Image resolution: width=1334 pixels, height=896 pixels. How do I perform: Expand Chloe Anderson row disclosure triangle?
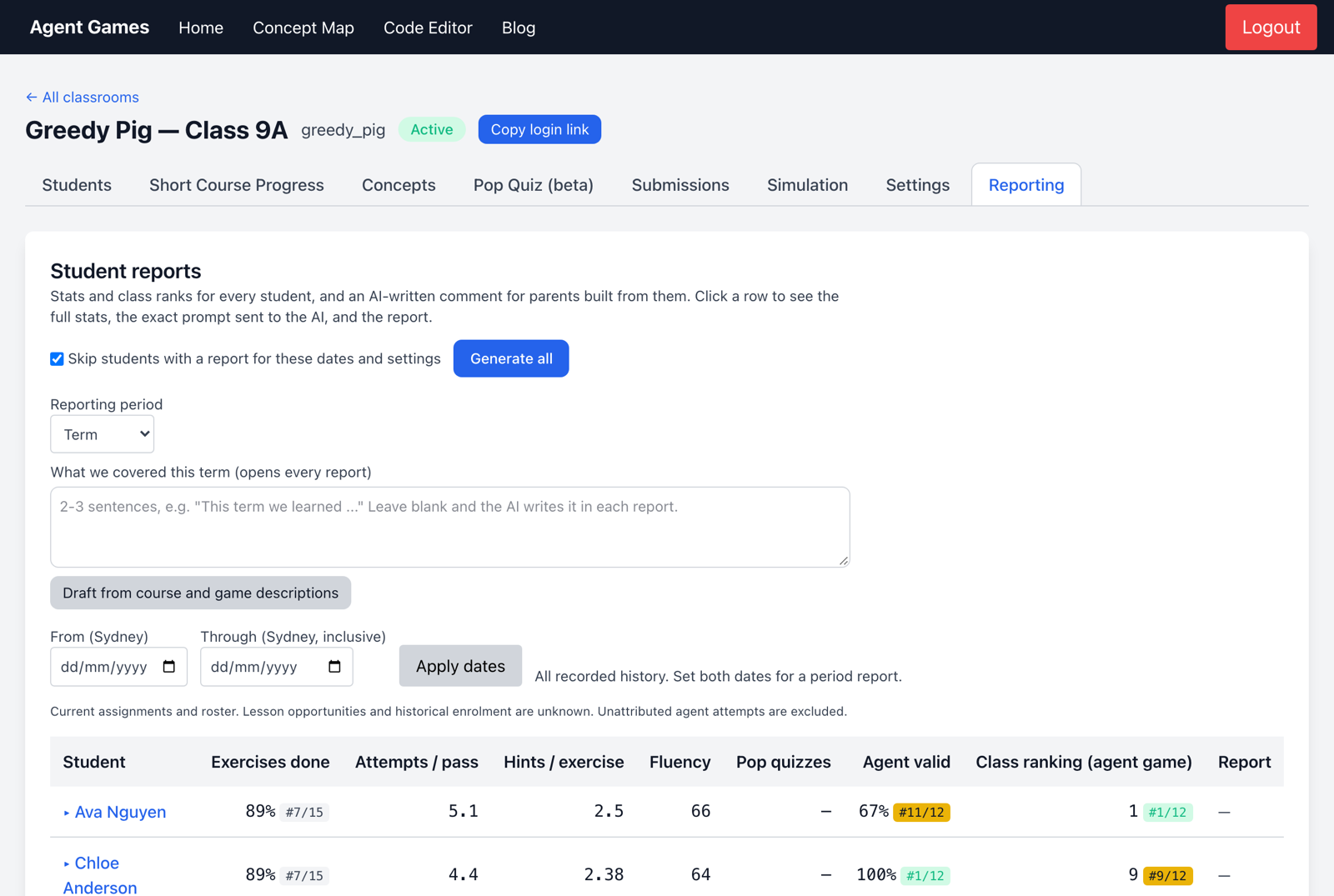coord(67,863)
